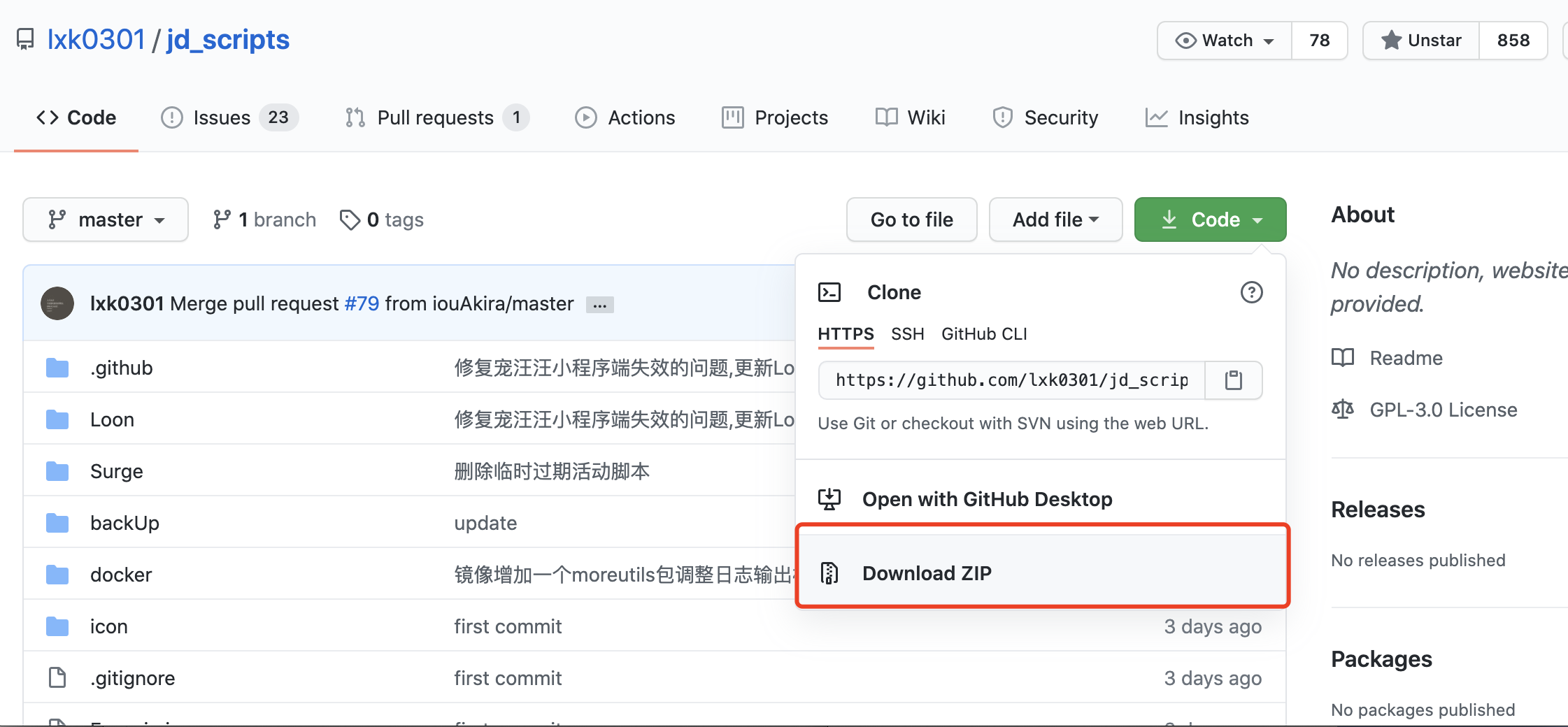Click Open with GitHub Desktop
The image size is (1568, 727).
987,499
